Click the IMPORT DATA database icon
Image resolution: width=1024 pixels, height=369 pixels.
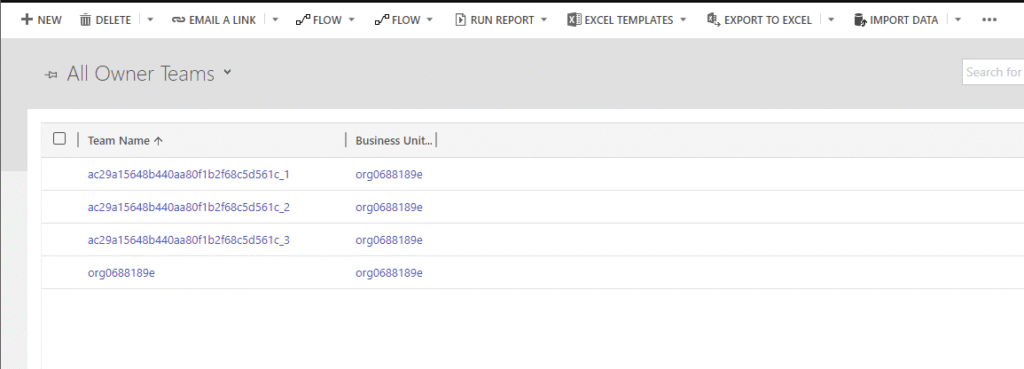[861, 20]
